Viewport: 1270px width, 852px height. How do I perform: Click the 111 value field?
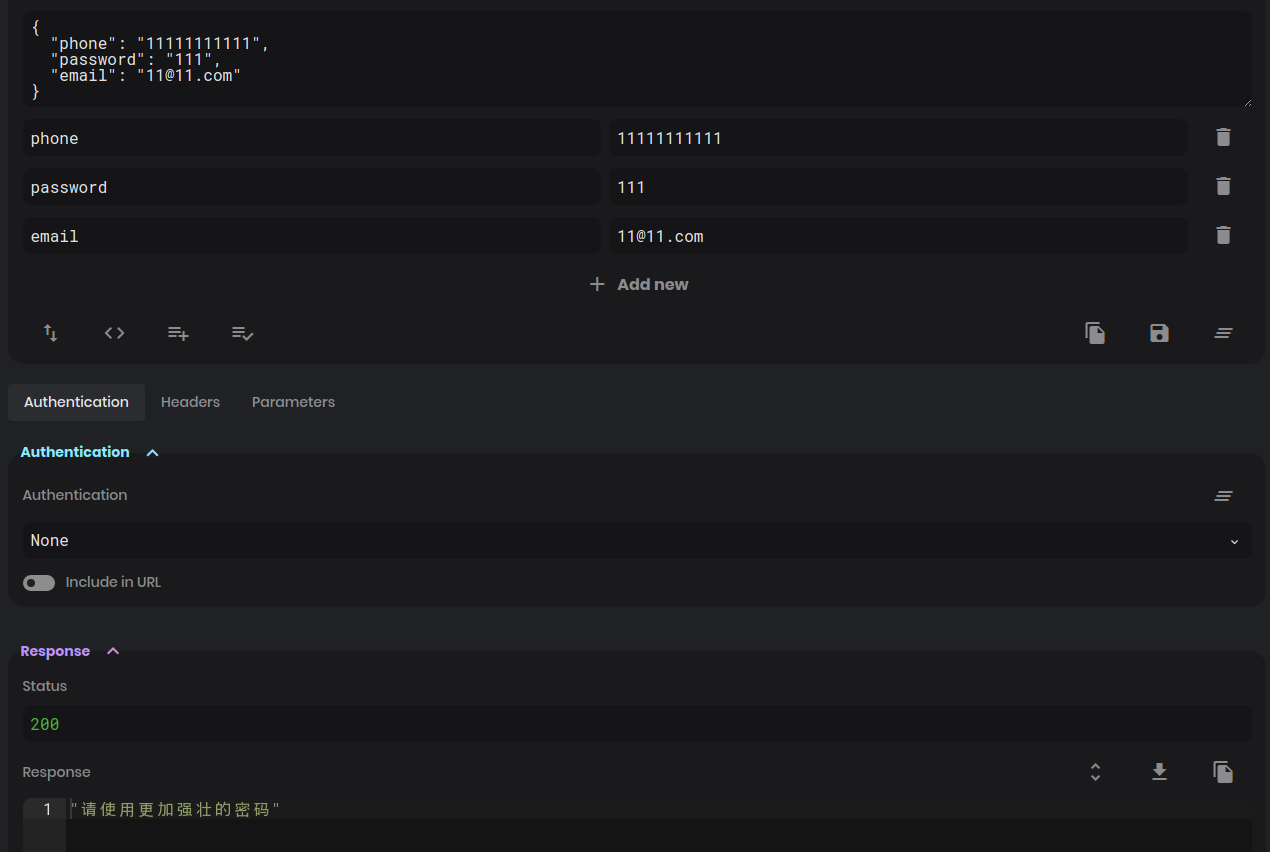point(898,187)
